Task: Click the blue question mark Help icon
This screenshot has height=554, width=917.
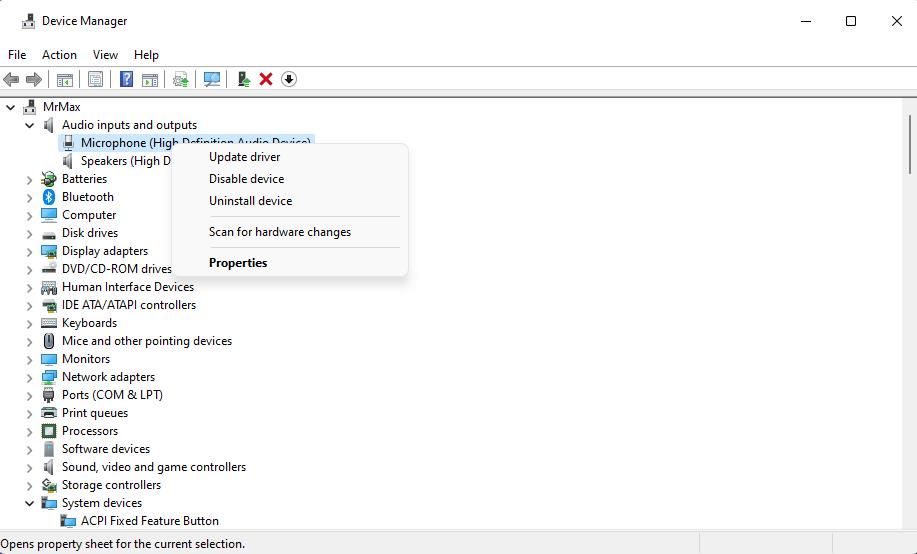Action: click(x=126, y=79)
